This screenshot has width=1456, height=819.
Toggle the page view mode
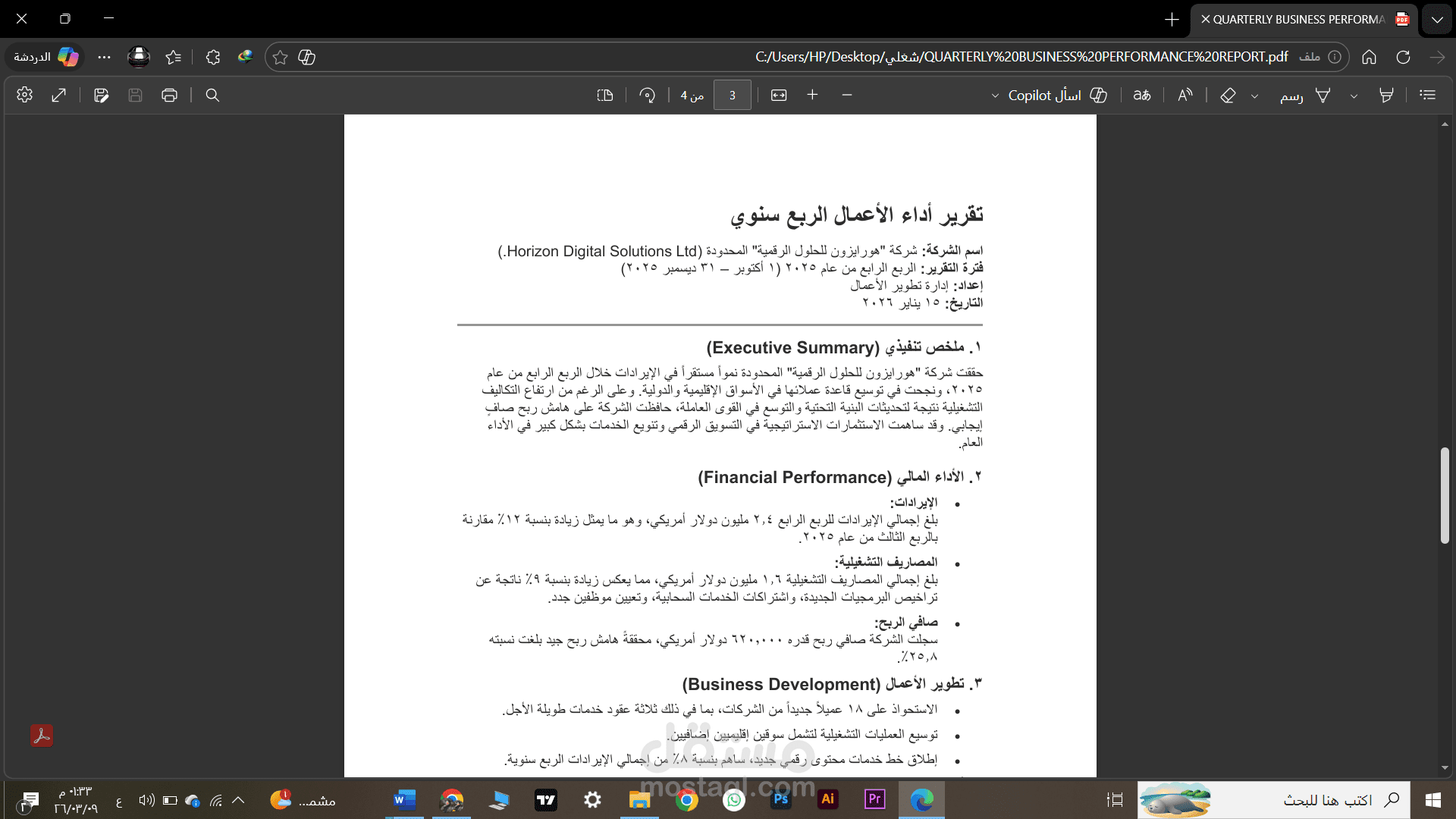[x=604, y=95]
